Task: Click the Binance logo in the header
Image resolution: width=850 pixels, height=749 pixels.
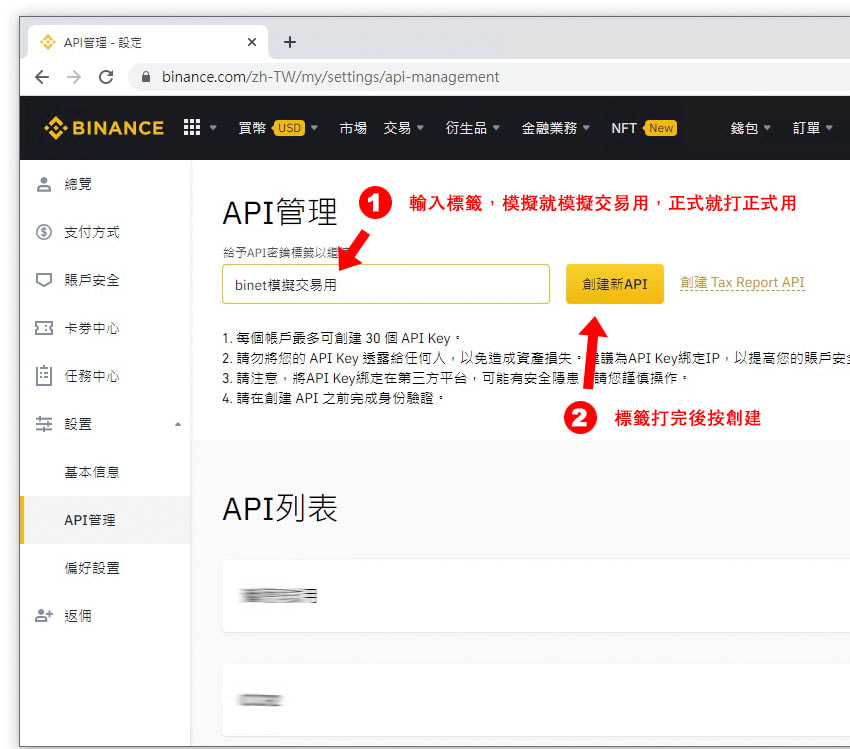Action: [x=104, y=128]
